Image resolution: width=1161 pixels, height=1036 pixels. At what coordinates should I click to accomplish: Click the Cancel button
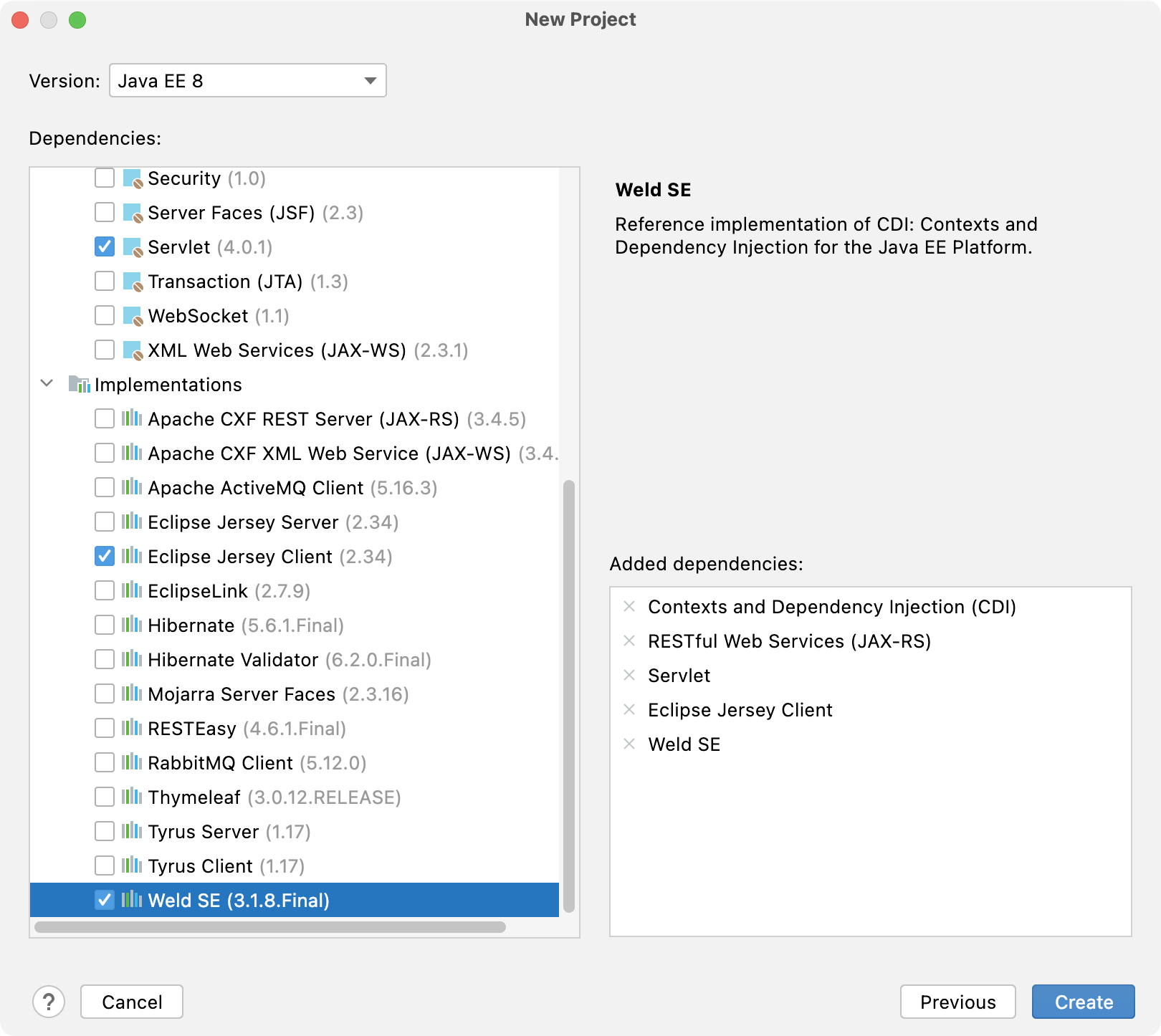coord(132,1002)
